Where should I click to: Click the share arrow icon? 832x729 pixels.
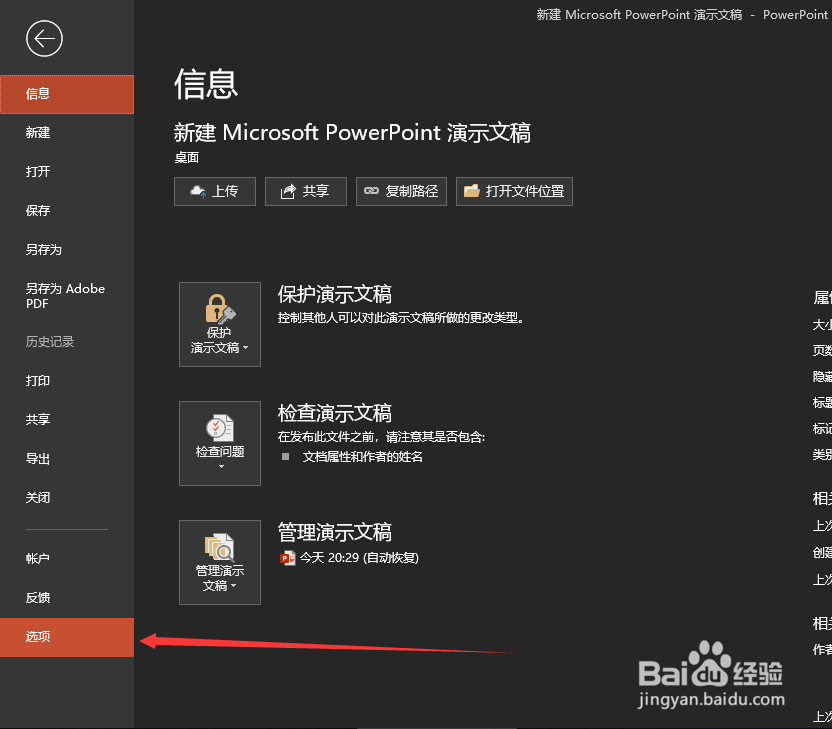coord(288,192)
